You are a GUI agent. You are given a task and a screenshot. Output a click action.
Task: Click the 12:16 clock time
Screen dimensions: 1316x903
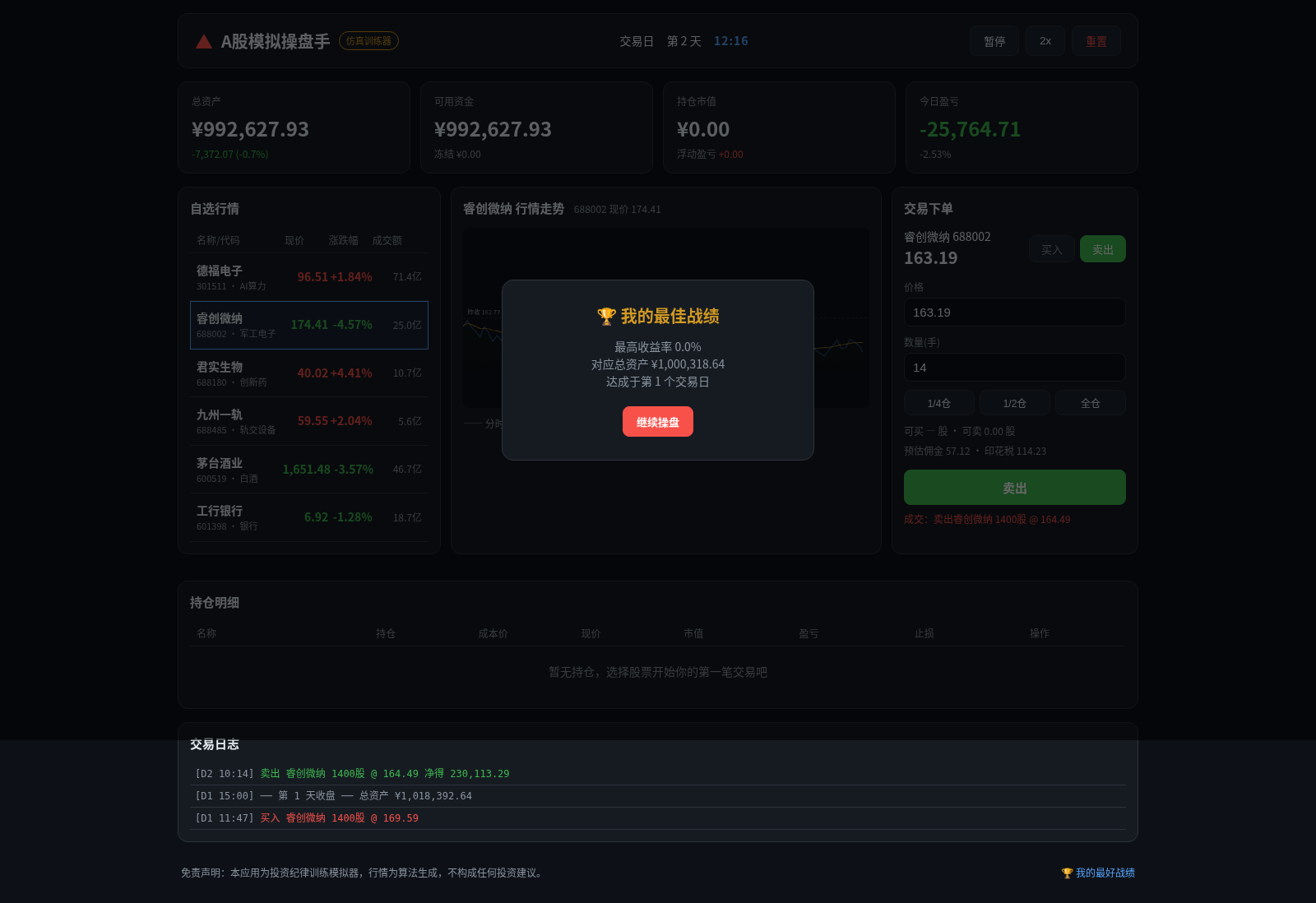[x=731, y=41]
